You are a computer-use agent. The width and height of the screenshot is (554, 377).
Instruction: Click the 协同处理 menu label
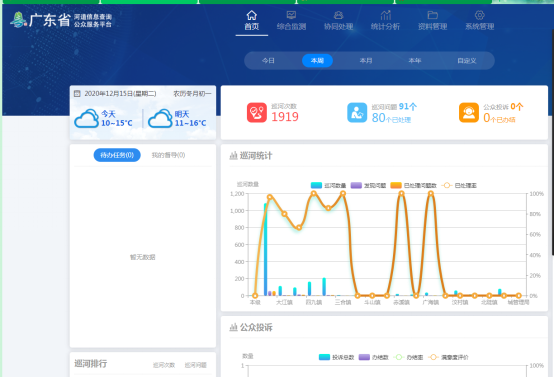pos(338,26)
